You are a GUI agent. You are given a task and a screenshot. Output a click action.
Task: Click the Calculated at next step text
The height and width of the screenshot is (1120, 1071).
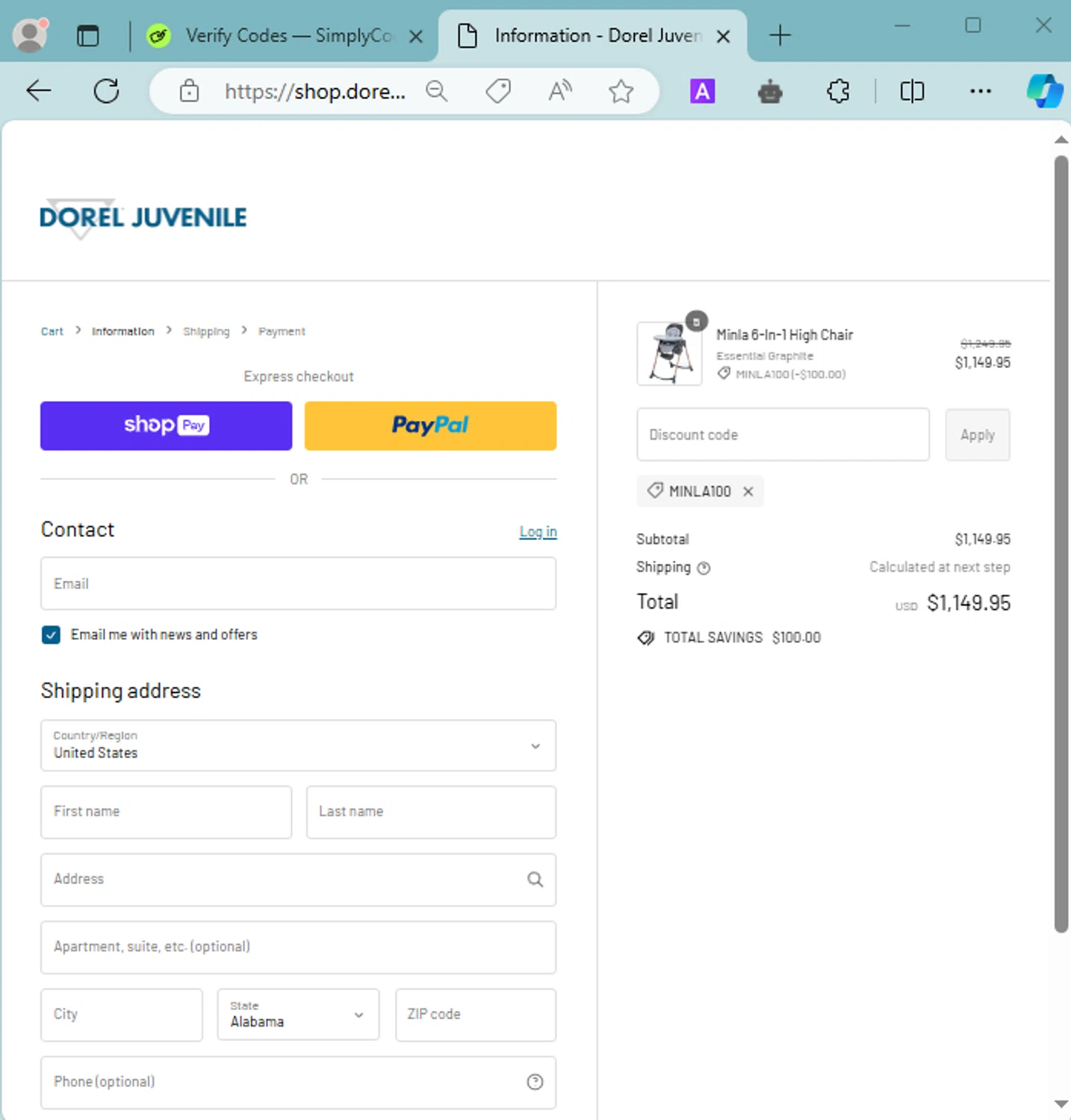pyautogui.click(x=940, y=567)
